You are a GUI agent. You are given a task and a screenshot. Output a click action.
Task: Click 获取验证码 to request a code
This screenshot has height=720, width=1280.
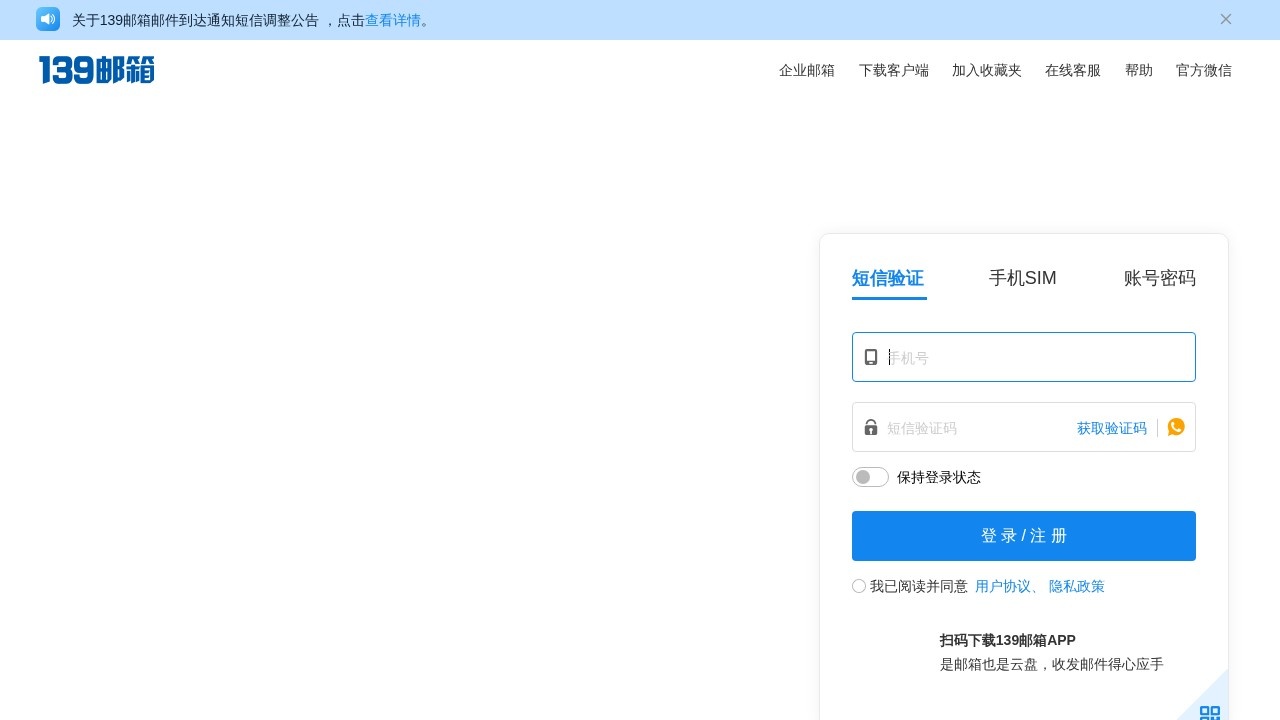click(x=1111, y=428)
